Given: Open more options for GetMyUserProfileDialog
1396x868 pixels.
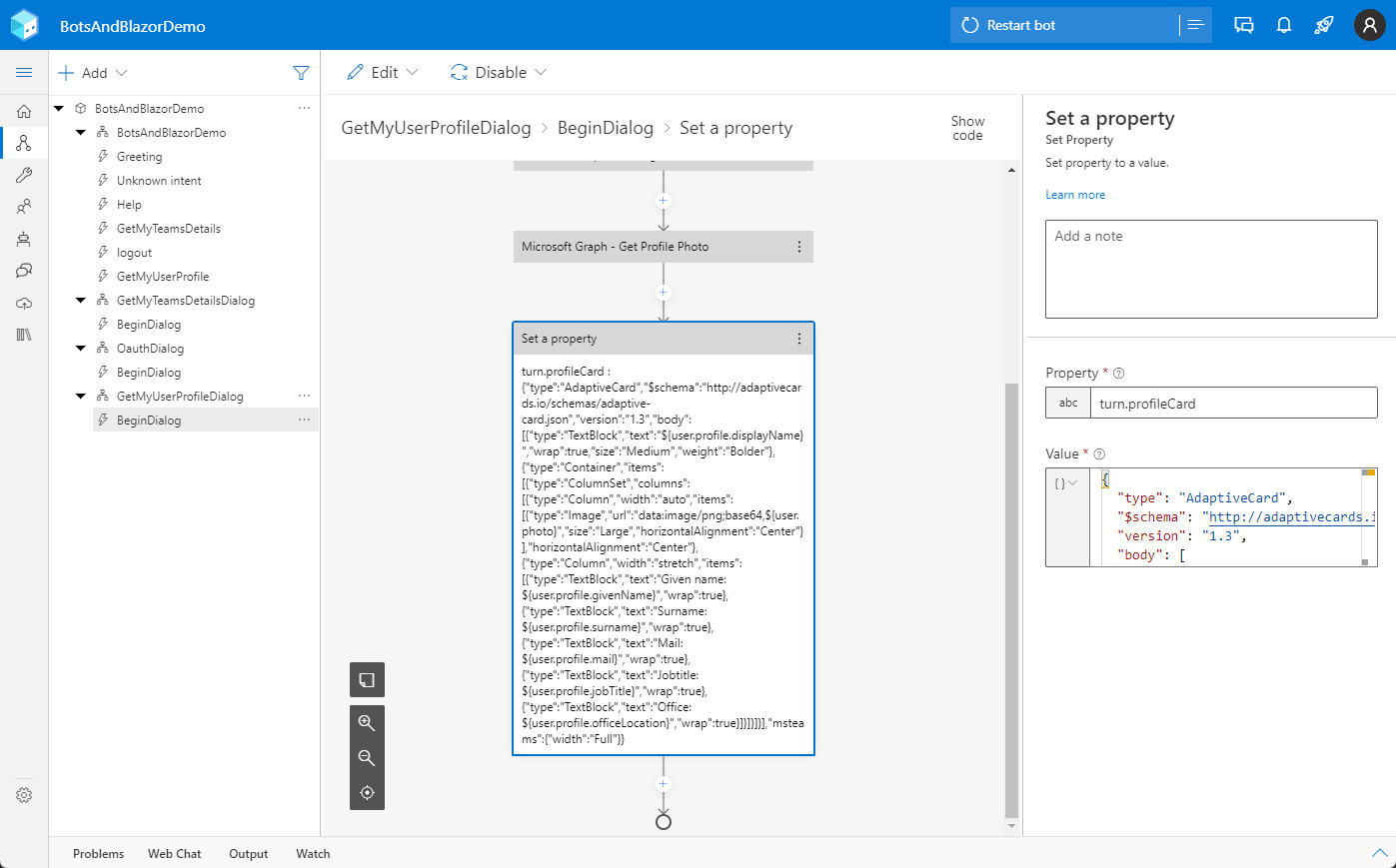Looking at the screenshot, I should click(304, 396).
